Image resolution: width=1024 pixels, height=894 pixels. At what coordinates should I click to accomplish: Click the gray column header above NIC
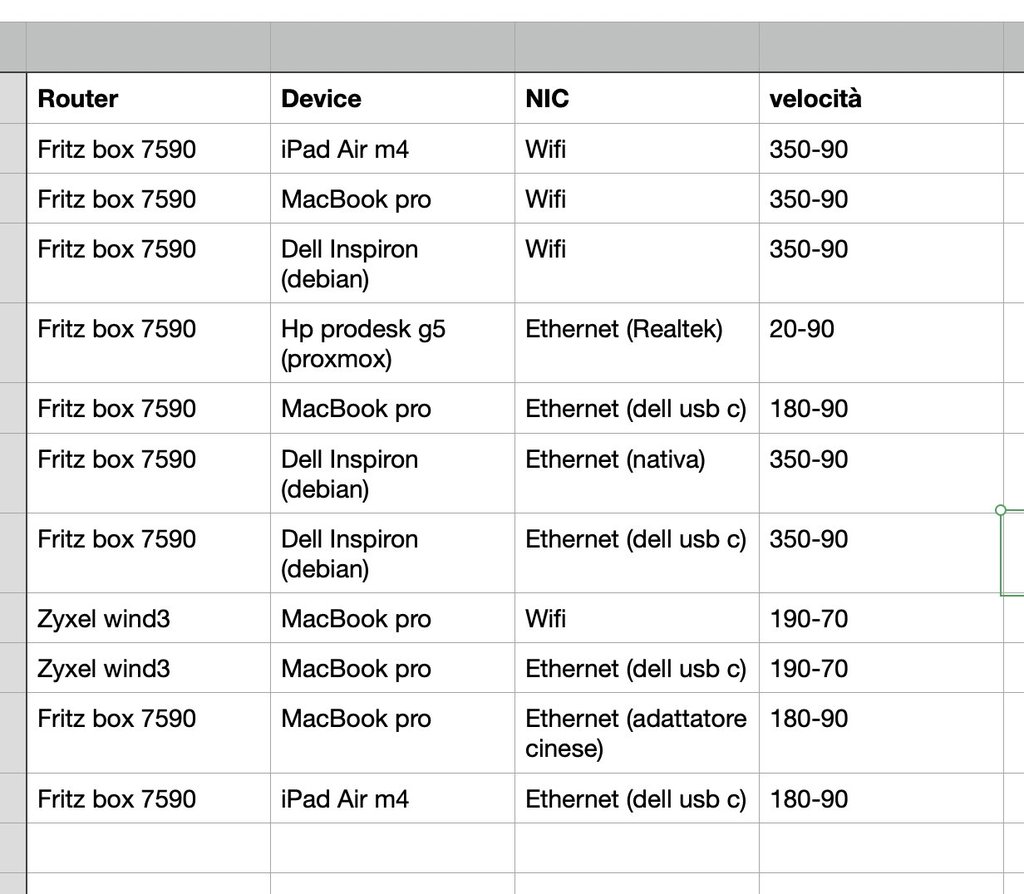[636, 47]
